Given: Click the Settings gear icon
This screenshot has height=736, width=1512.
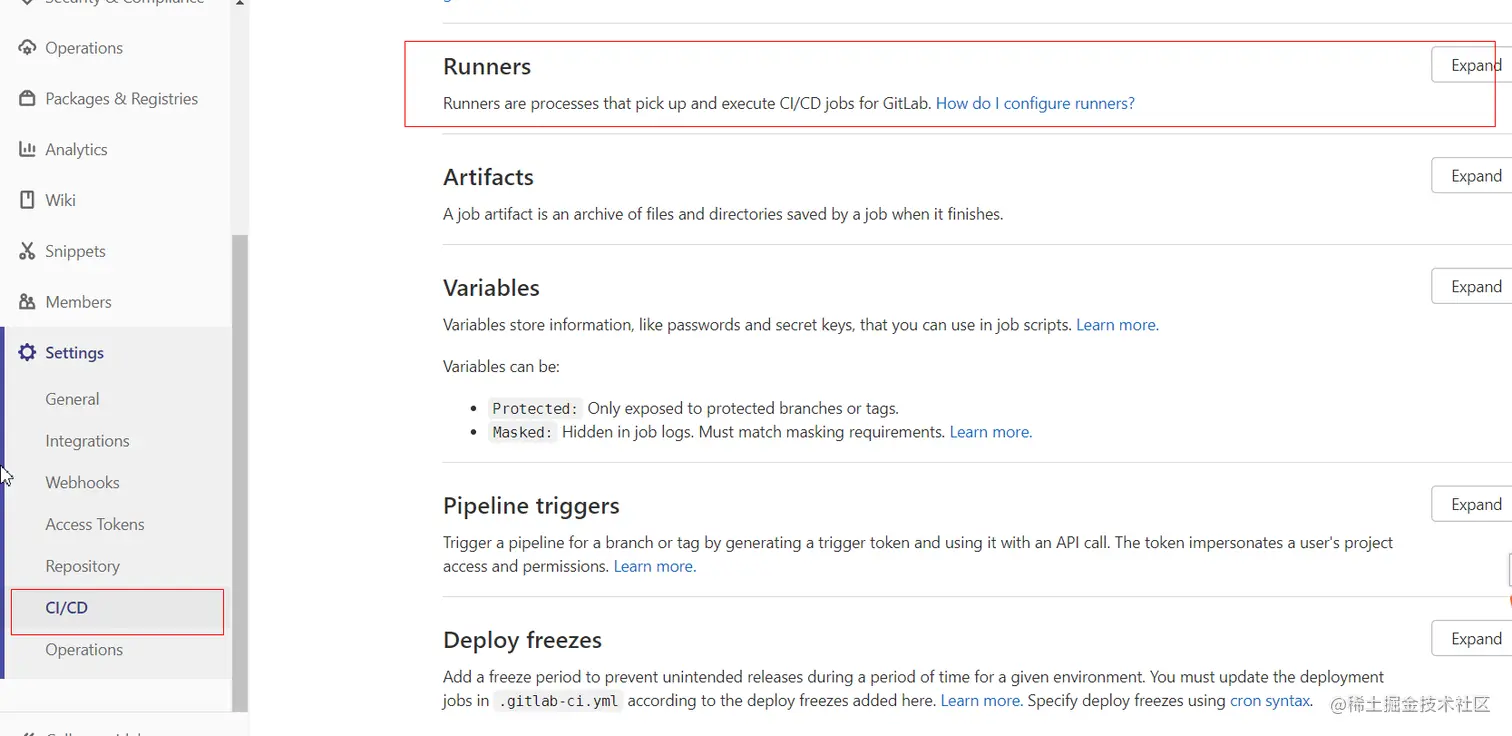Looking at the screenshot, I should (x=27, y=353).
